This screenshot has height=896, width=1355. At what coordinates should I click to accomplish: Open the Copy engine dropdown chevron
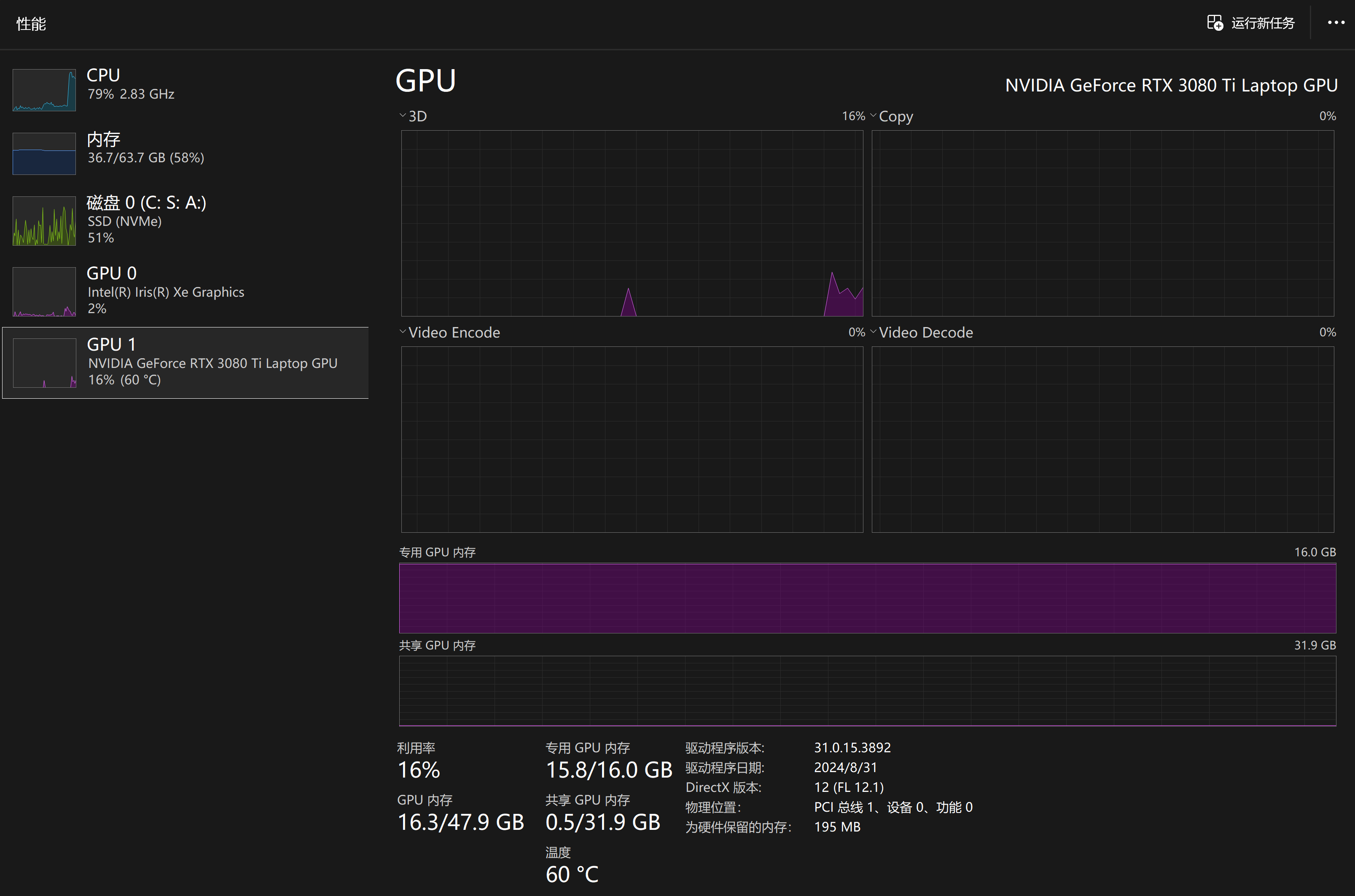coord(873,115)
